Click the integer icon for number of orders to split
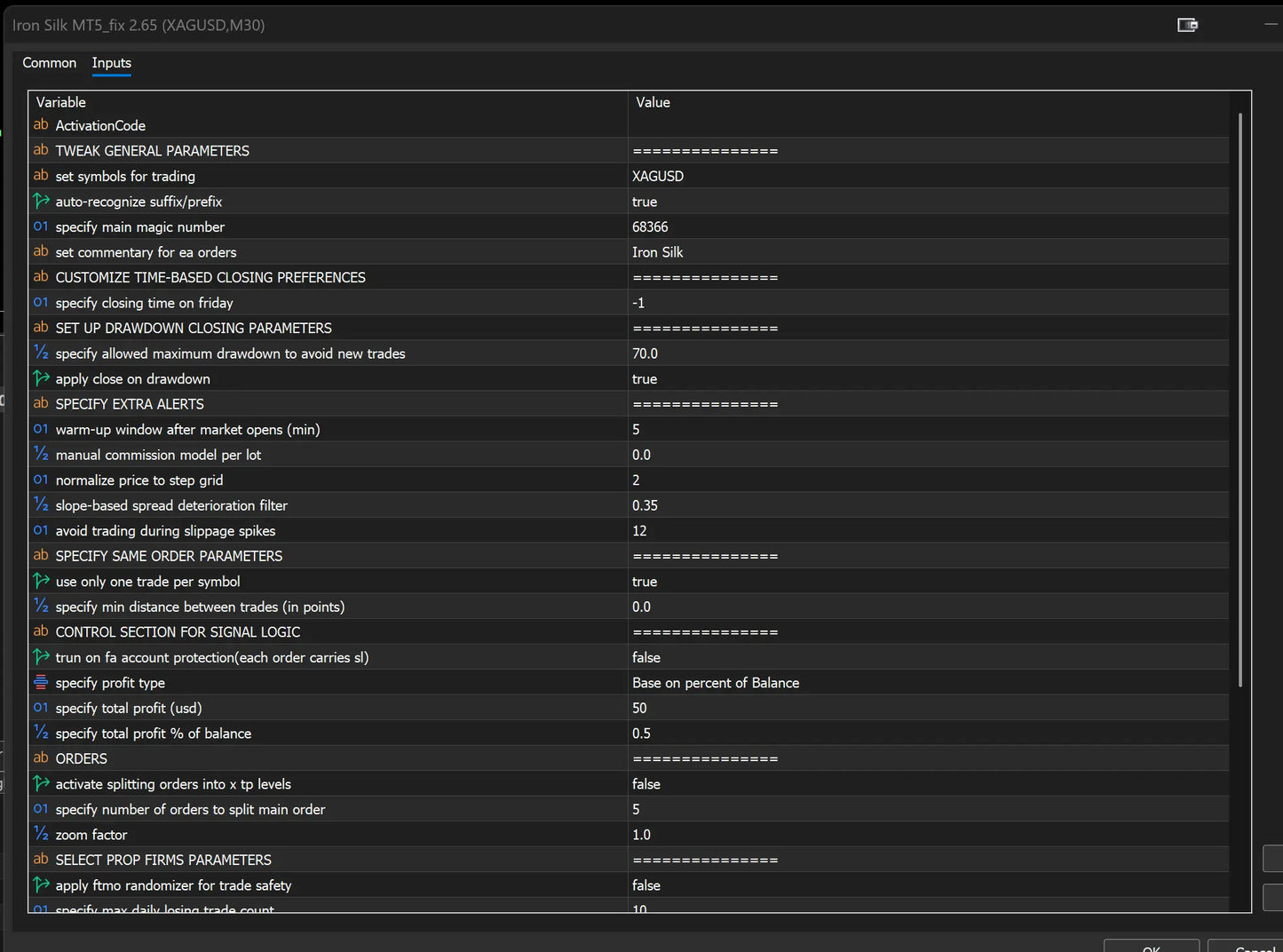This screenshot has width=1283, height=952. click(x=41, y=809)
